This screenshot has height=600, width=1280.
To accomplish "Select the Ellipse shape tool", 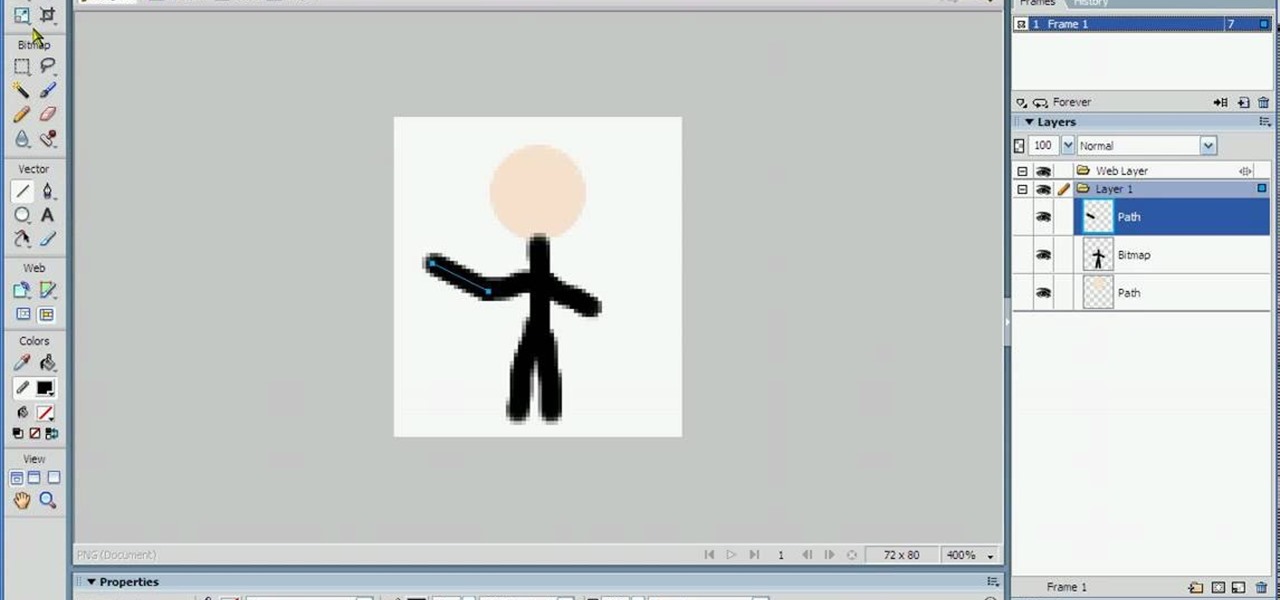I will pyautogui.click(x=22, y=215).
